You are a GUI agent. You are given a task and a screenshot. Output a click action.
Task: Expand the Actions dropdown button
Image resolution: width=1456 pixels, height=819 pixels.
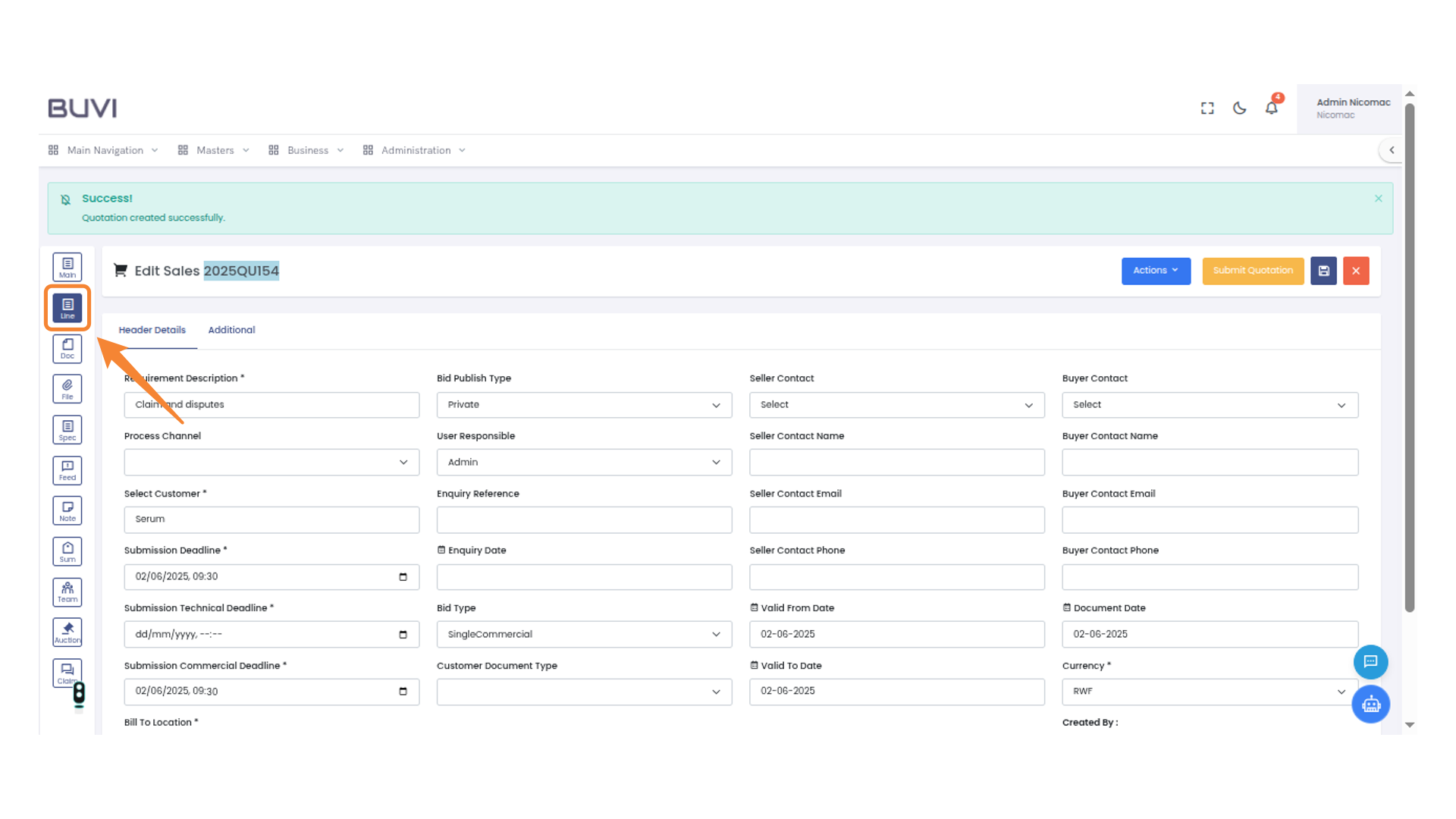pyautogui.click(x=1156, y=271)
